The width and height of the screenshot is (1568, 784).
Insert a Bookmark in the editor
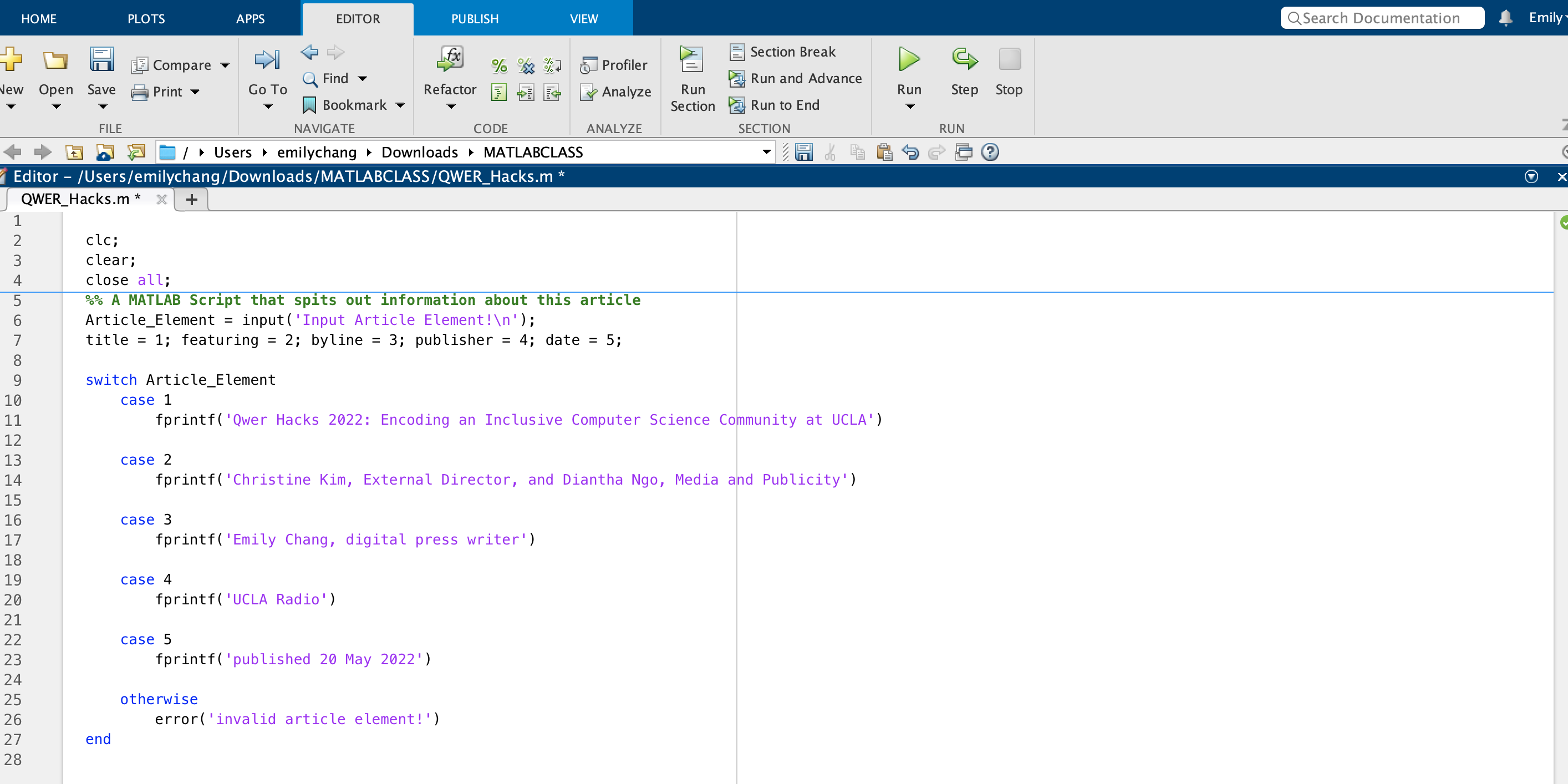[344, 104]
